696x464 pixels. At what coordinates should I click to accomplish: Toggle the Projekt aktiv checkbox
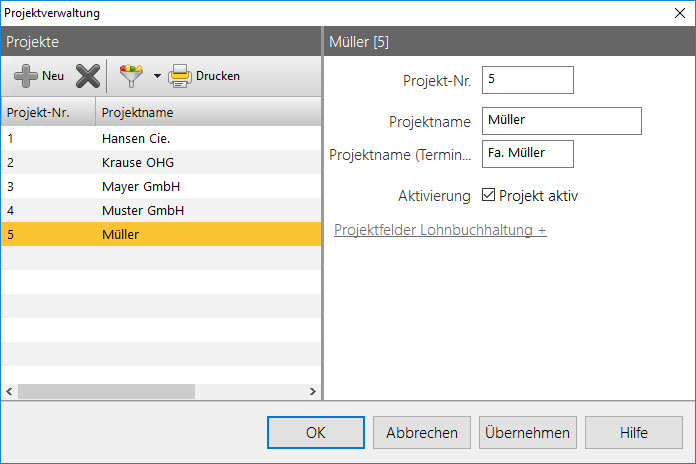[489, 196]
